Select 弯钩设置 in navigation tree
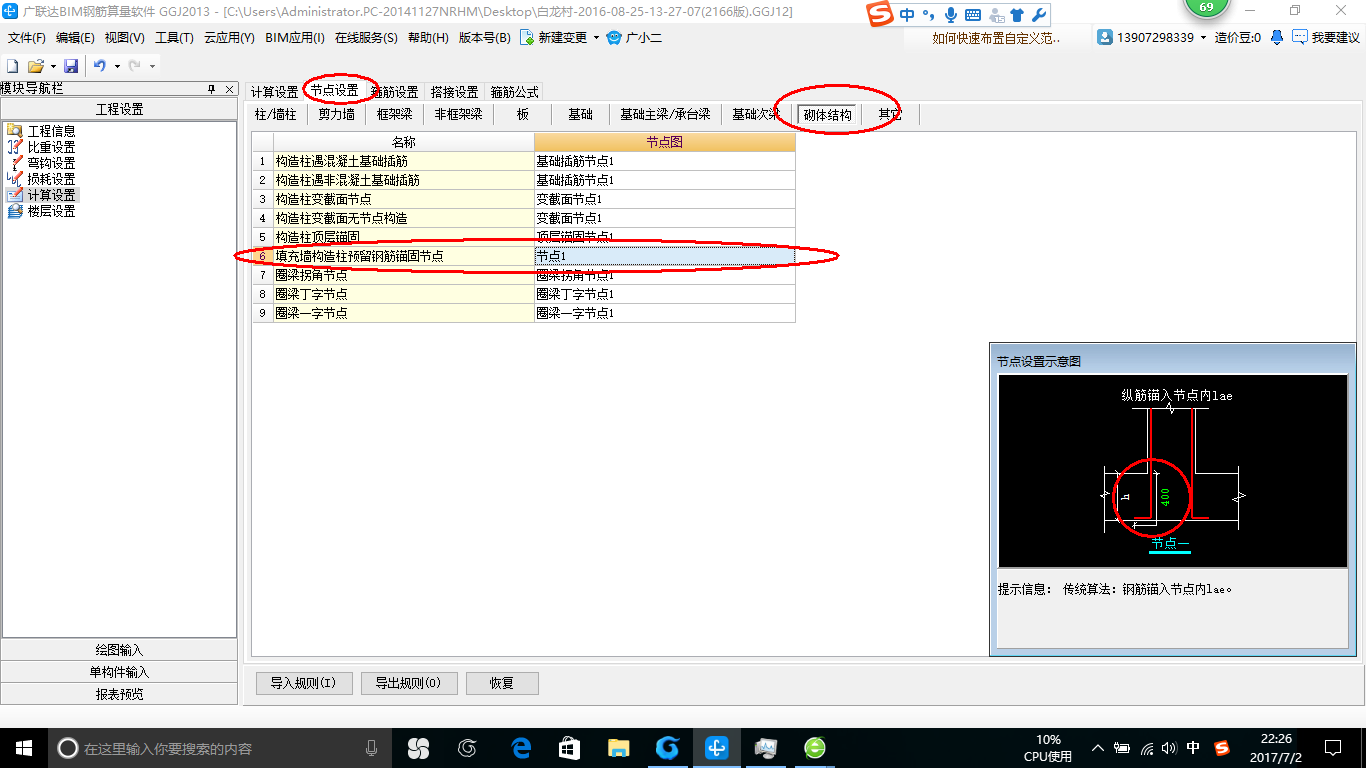Image resolution: width=1366 pixels, height=768 pixels. click(51, 163)
